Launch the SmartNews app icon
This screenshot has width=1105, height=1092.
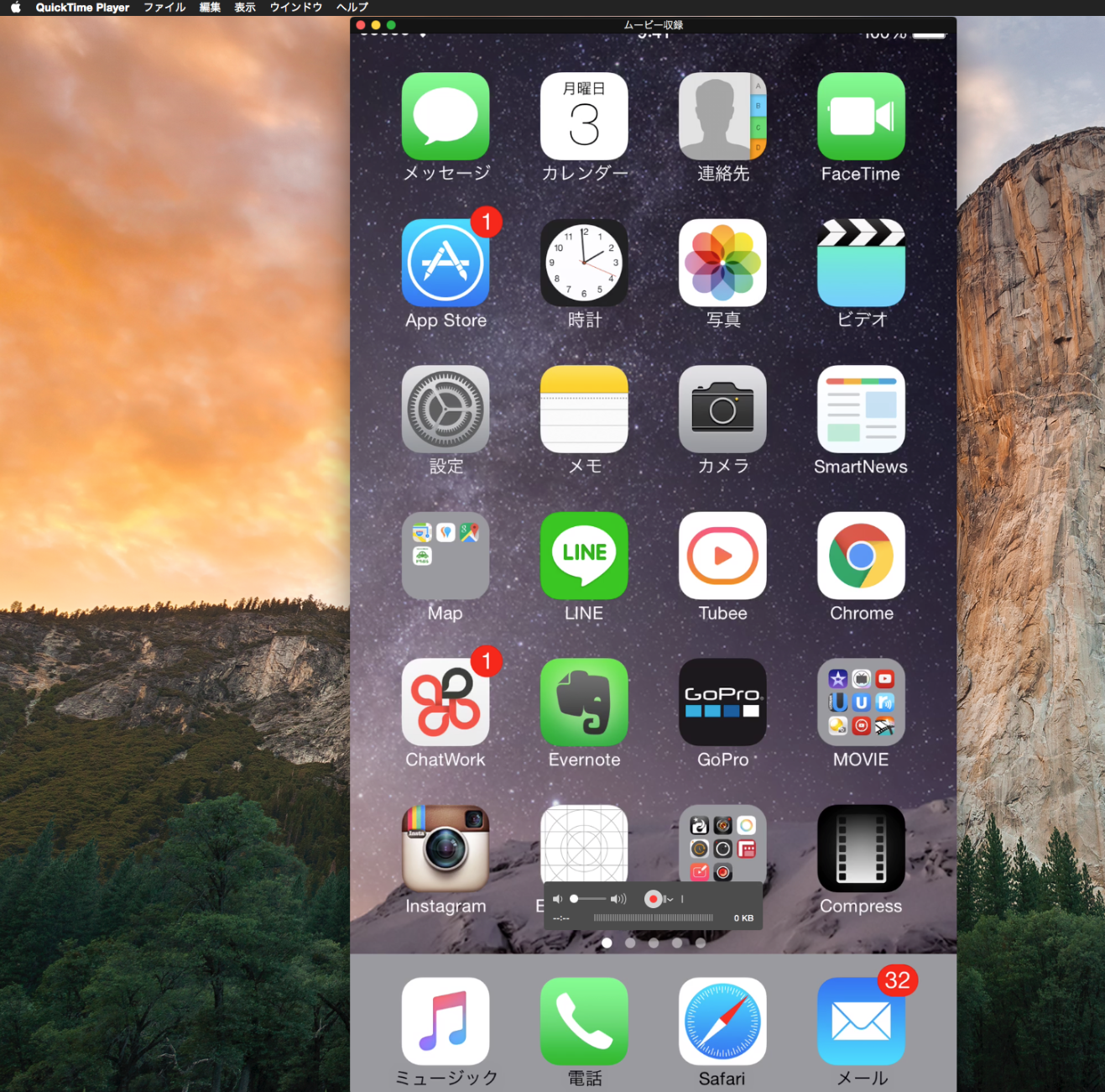pos(861,409)
